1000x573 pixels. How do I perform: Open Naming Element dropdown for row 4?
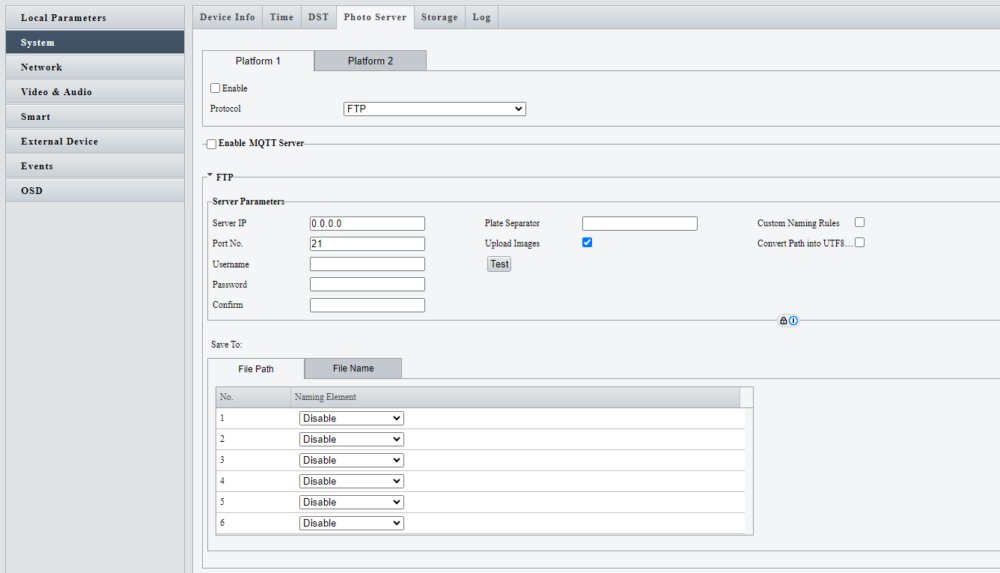coord(351,481)
